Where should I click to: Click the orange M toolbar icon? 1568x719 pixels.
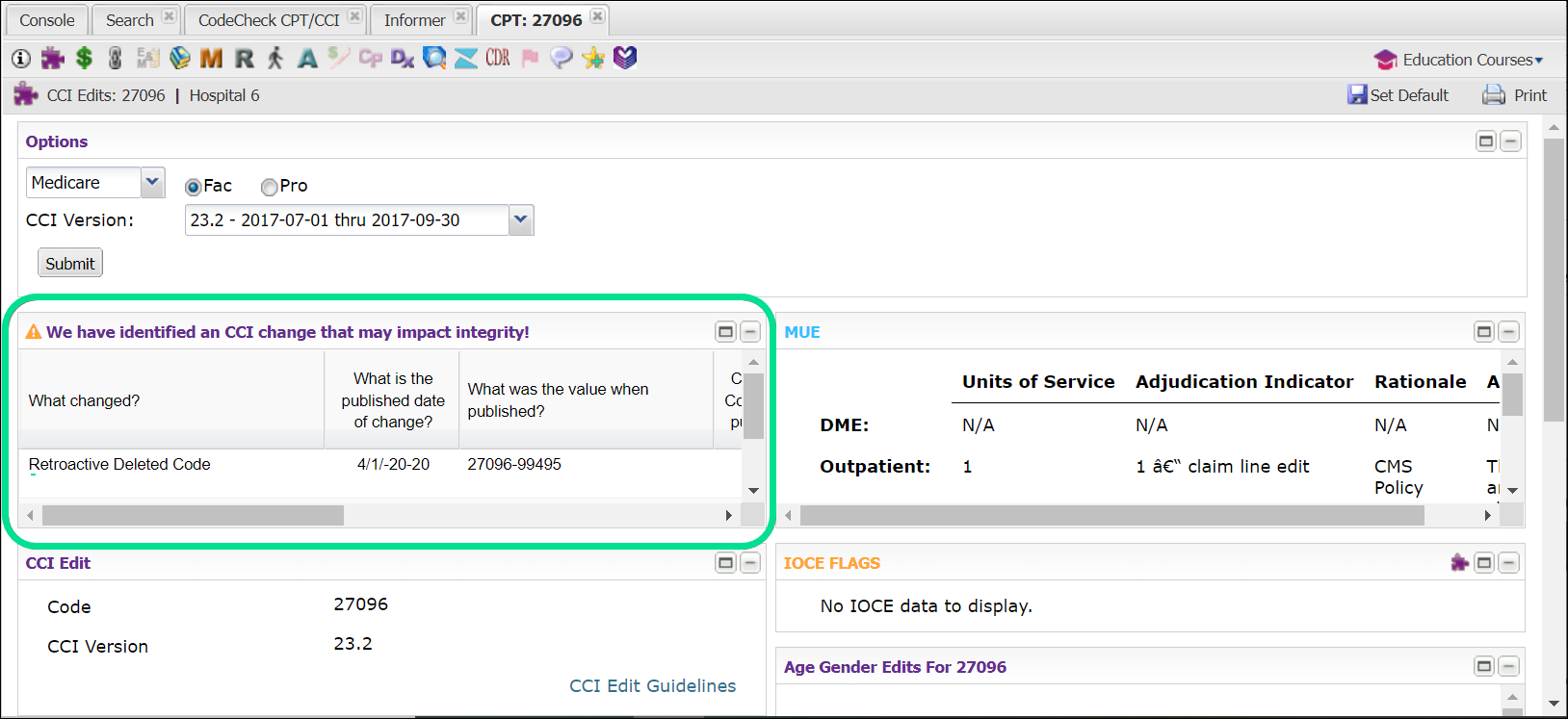coord(211,59)
